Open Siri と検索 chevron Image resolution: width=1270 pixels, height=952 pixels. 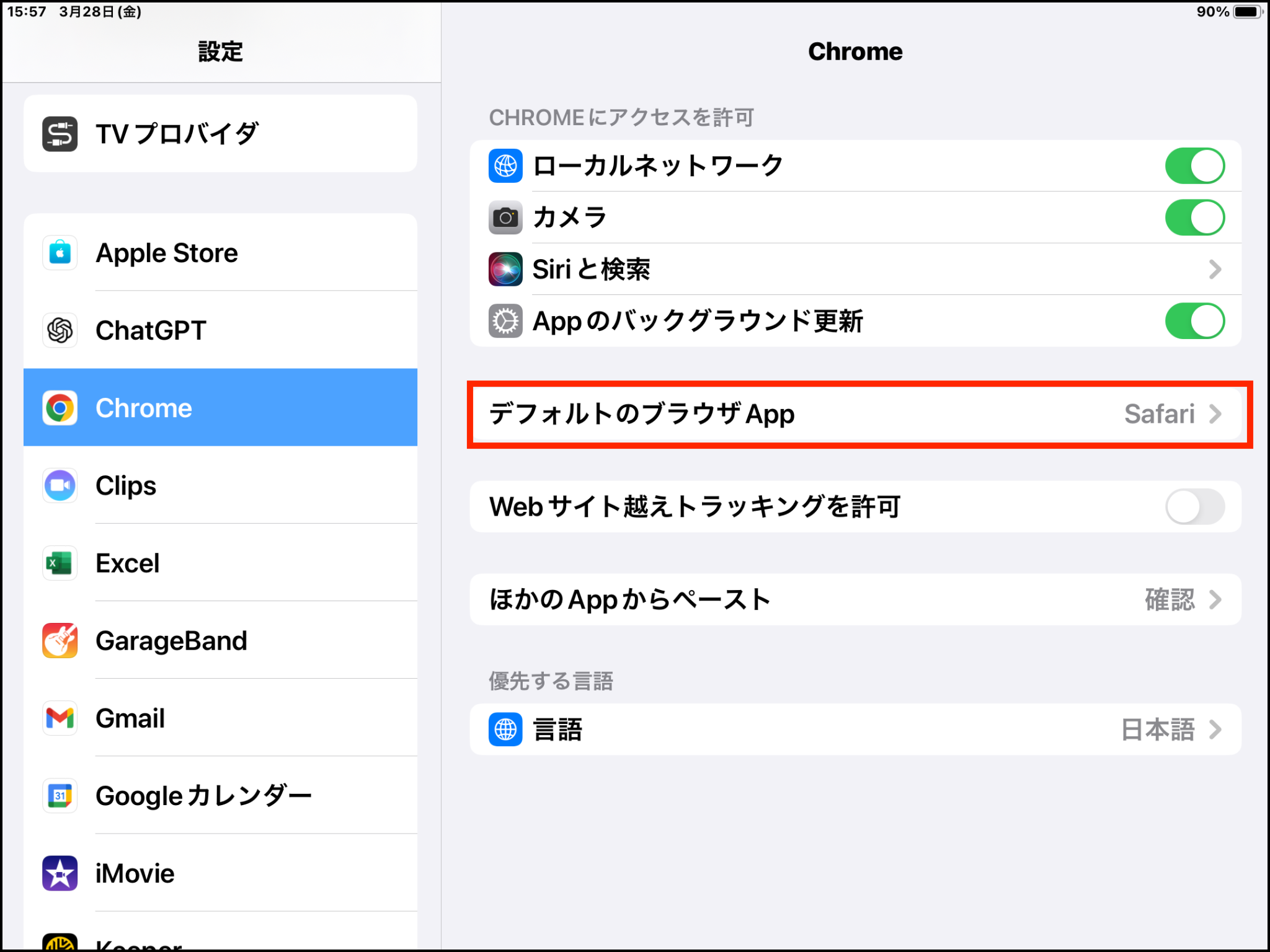click(x=1215, y=269)
